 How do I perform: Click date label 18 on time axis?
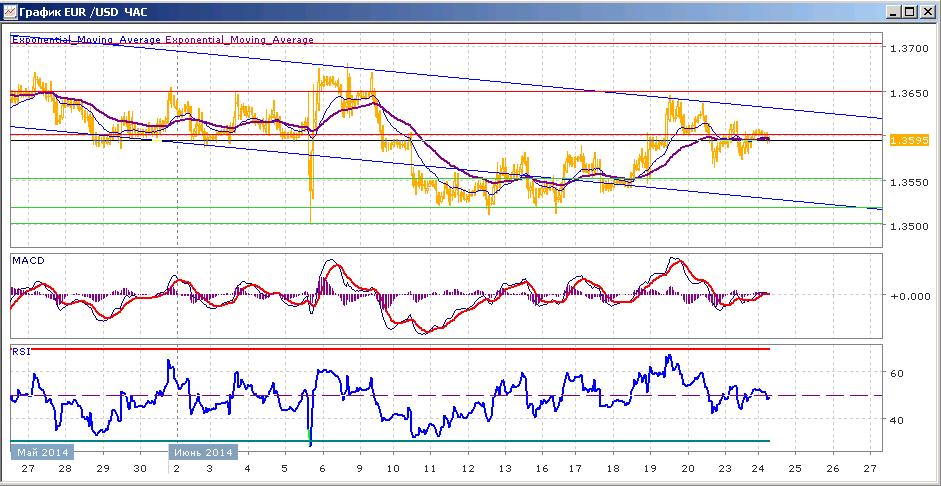[612, 469]
